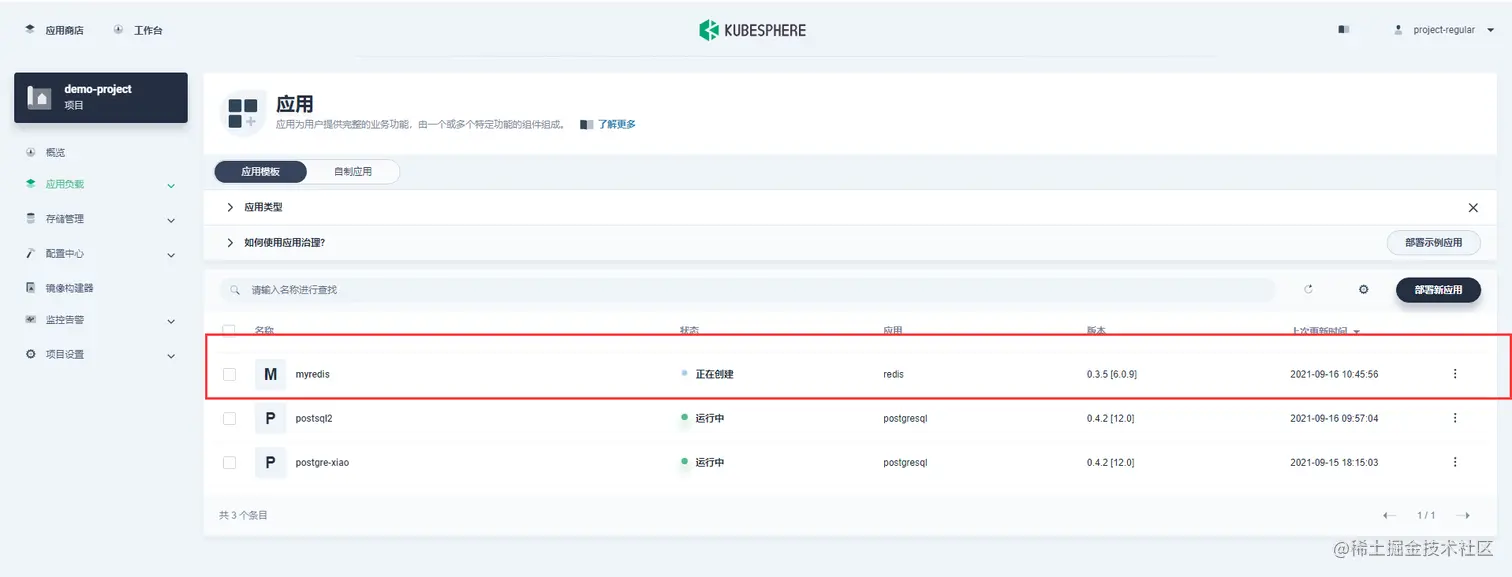Click the demo-project card icon
1512x577 pixels.
[40, 97]
